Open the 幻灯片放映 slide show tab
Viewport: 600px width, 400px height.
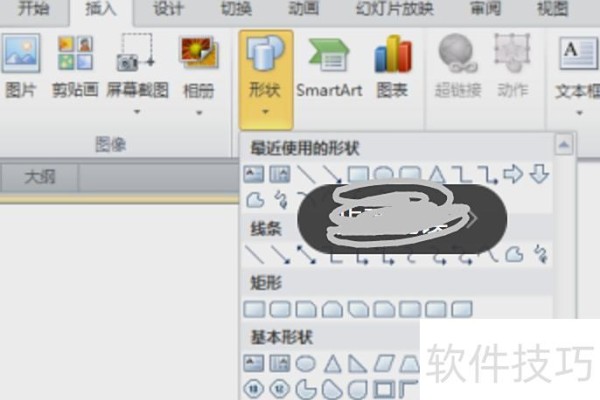[395, 9]
